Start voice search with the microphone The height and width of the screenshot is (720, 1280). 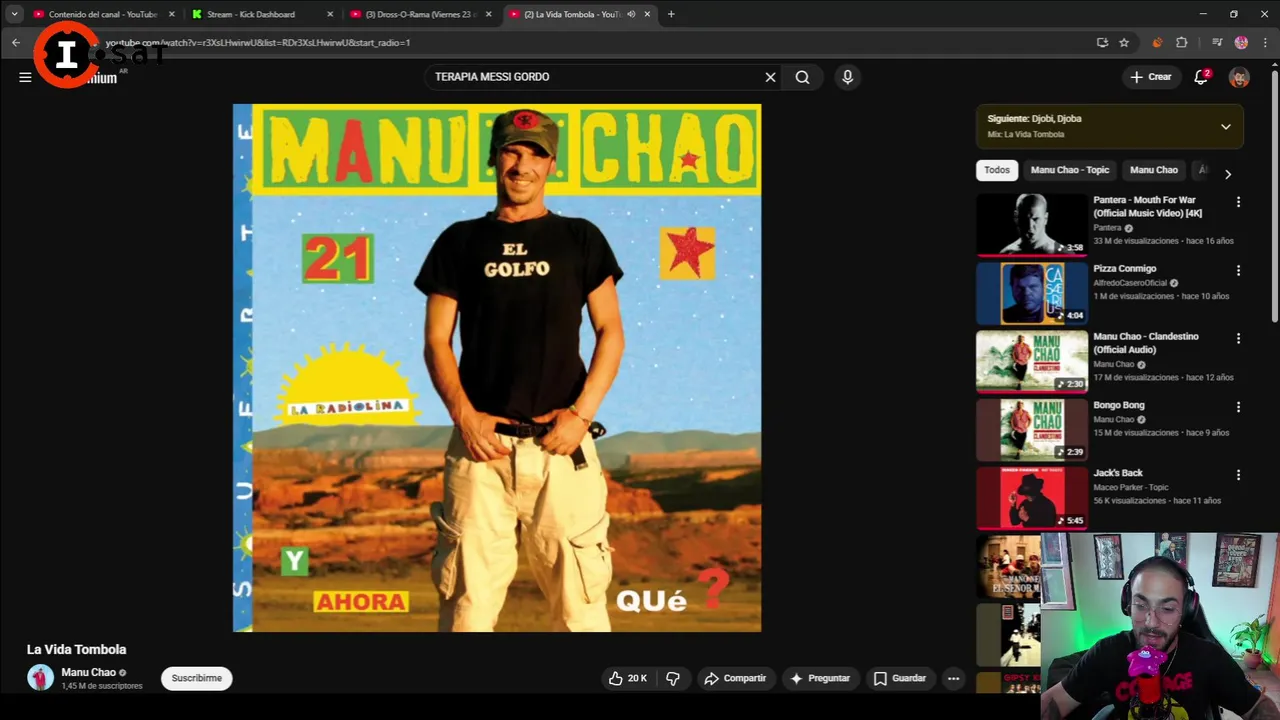[847, 77]
